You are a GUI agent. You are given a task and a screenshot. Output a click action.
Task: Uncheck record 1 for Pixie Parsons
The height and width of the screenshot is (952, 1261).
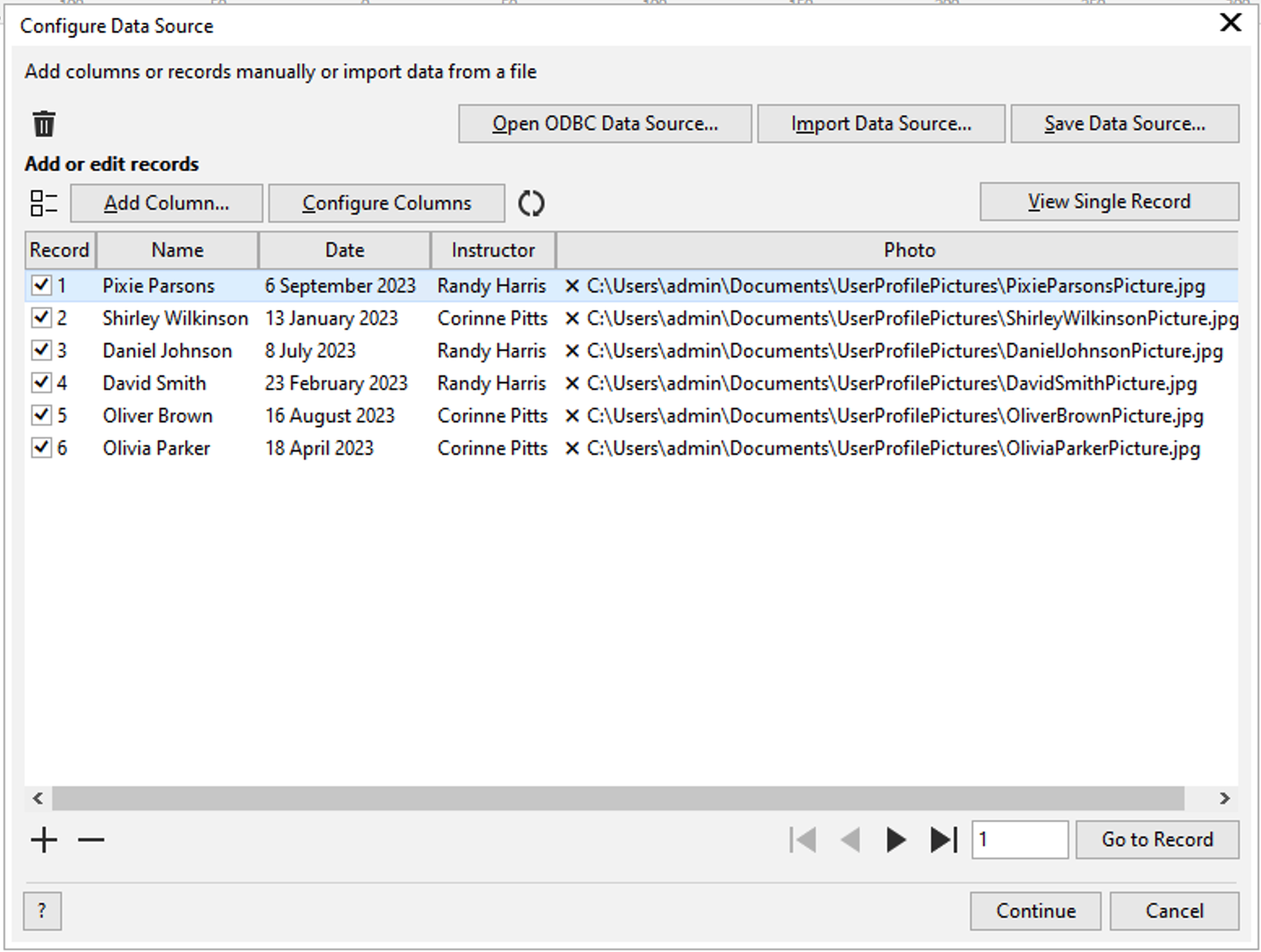[43, 285]
